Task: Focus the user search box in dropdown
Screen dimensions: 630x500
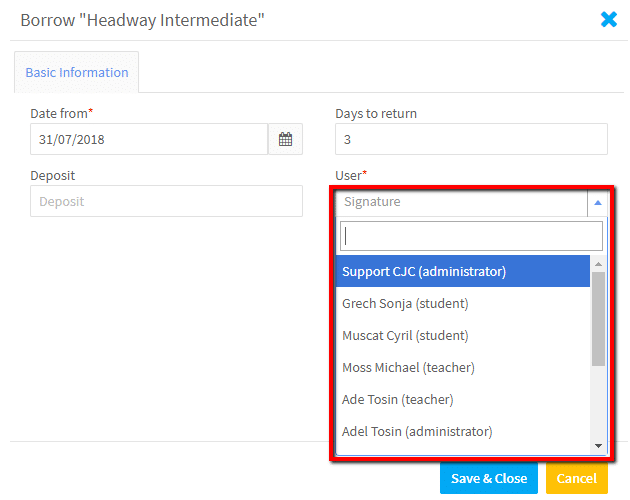Action: tap(471, 236)
